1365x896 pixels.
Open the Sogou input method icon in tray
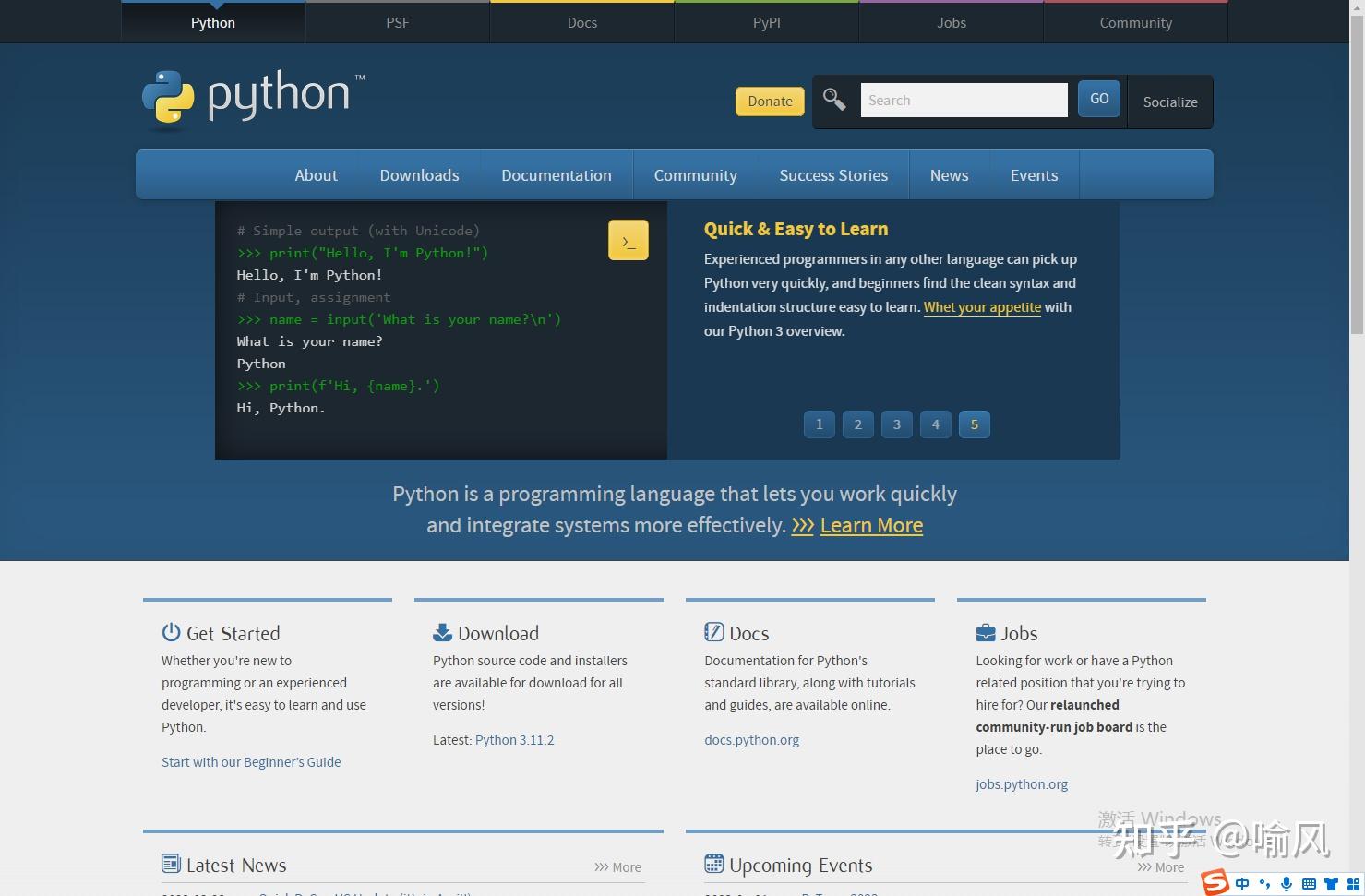point(1214,883)
